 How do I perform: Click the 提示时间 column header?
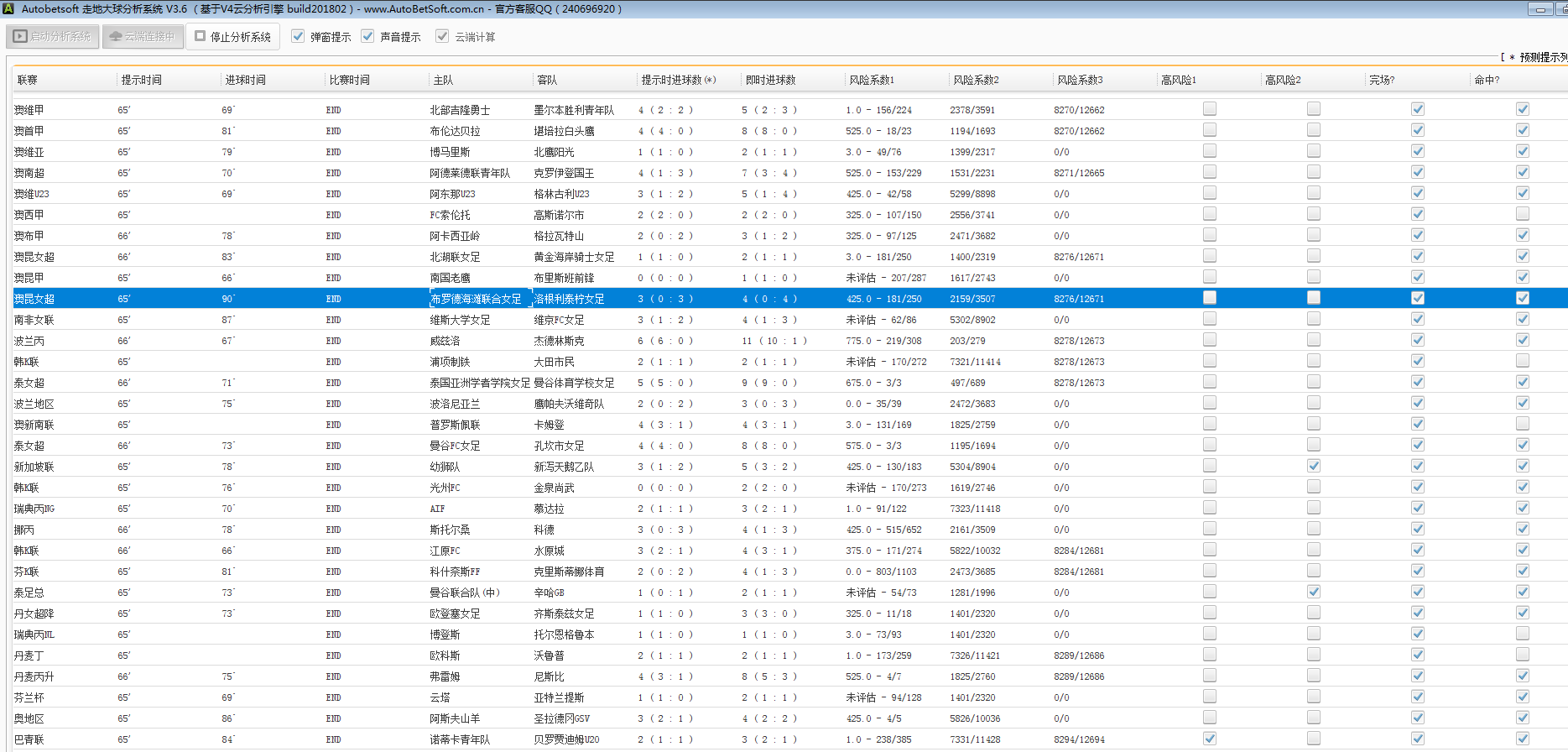[x=141, y=81]
